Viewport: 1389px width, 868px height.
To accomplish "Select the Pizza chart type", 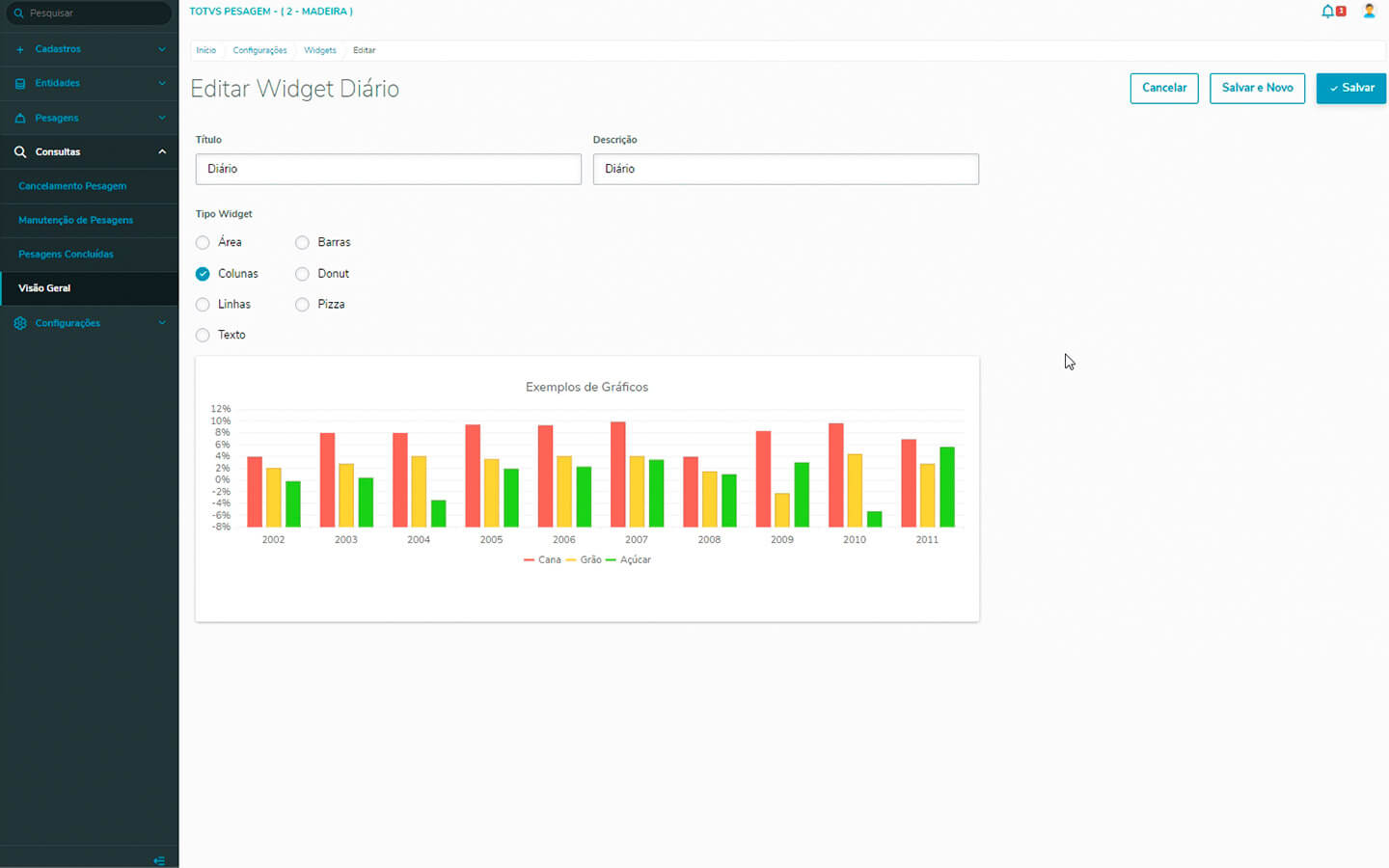I will point(302,305).
